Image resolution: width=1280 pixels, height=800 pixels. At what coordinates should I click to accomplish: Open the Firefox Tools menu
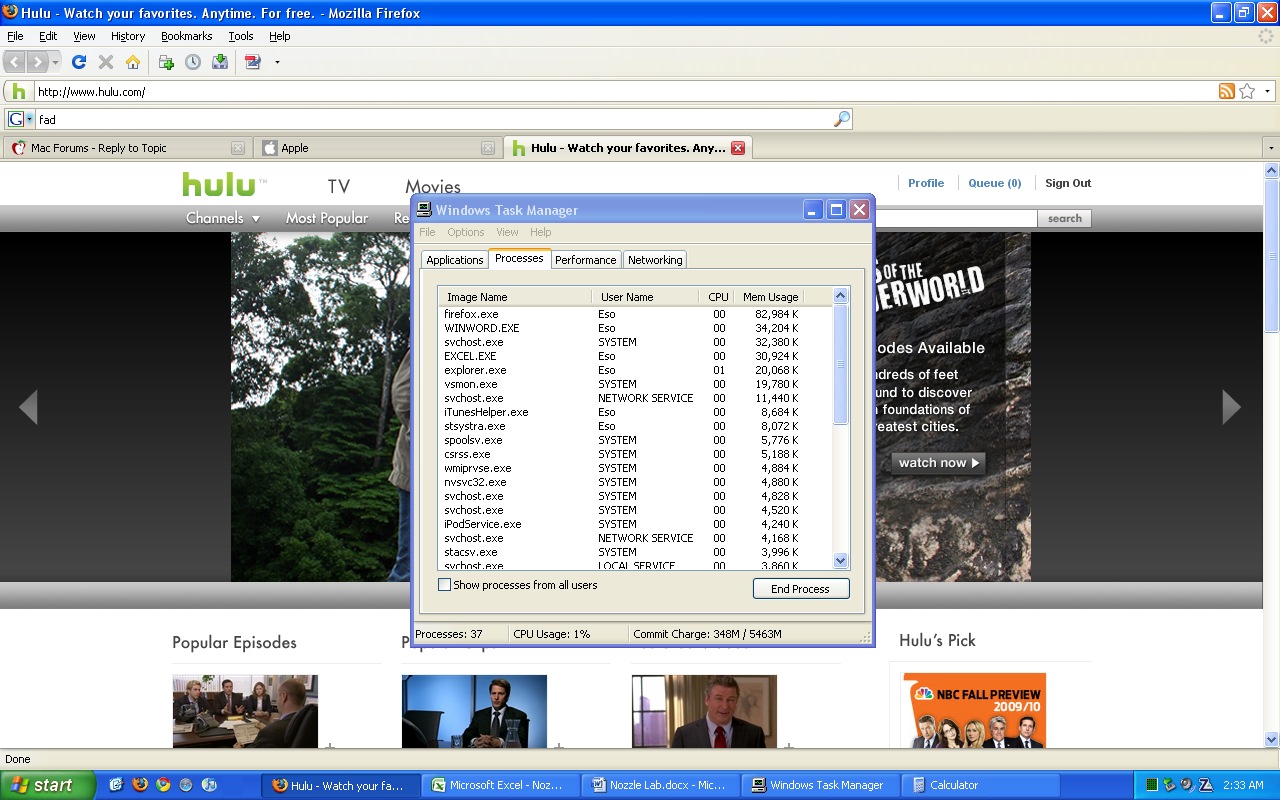pyautogui.click(x=241, y=36)
